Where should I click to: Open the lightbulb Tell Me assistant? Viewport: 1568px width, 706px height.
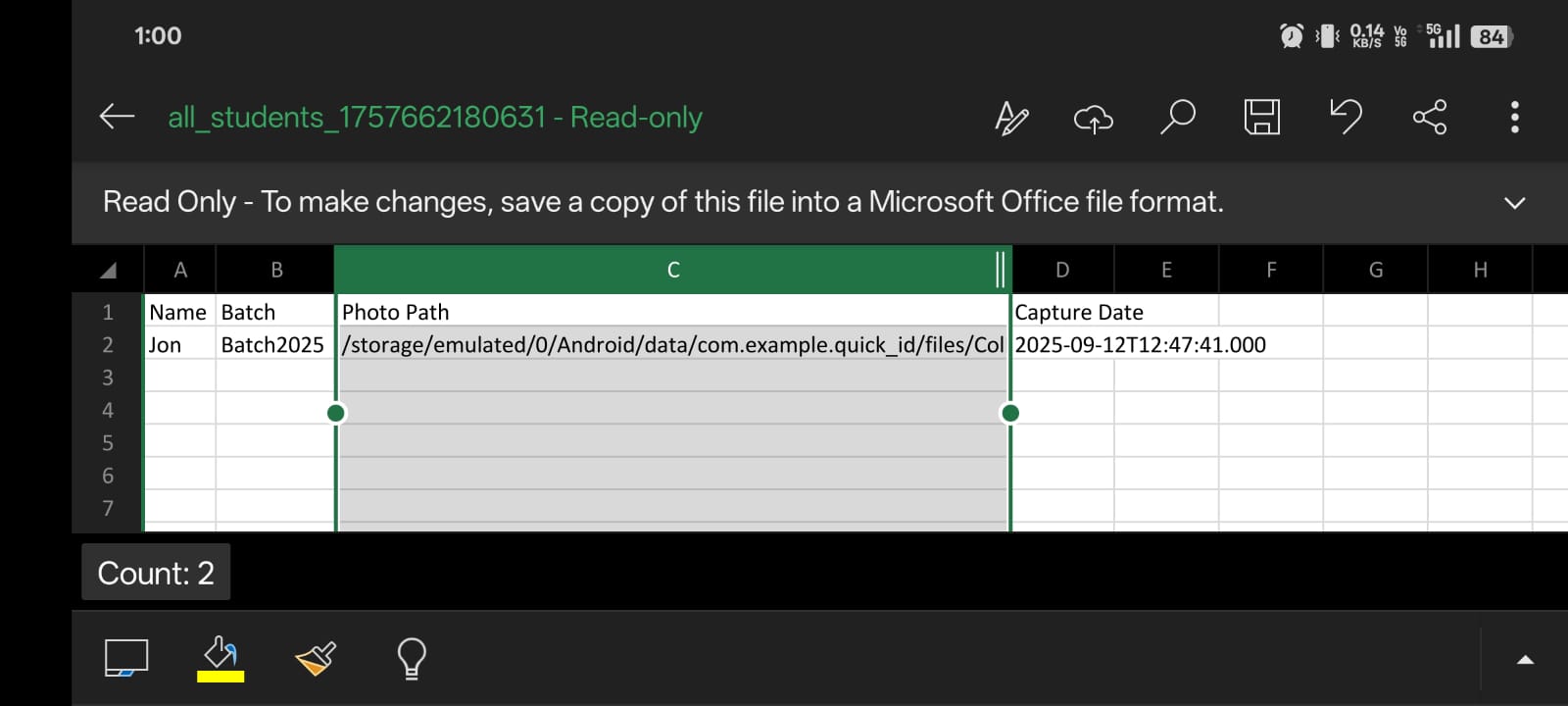pyautogui.click(x=412, y=658)
